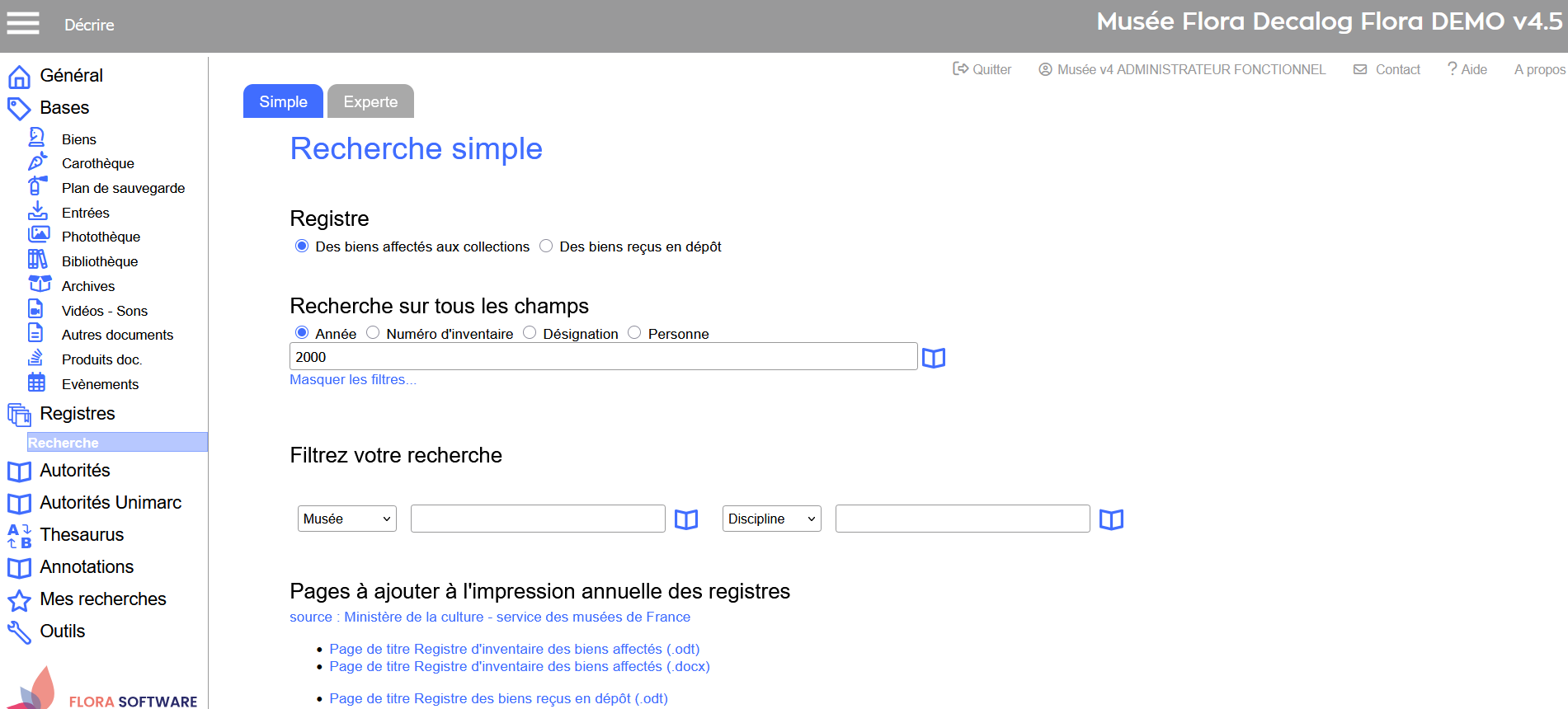Click the Photothèque image icon
This screenshot has height=709, width=1568.
tap(38, 235)
